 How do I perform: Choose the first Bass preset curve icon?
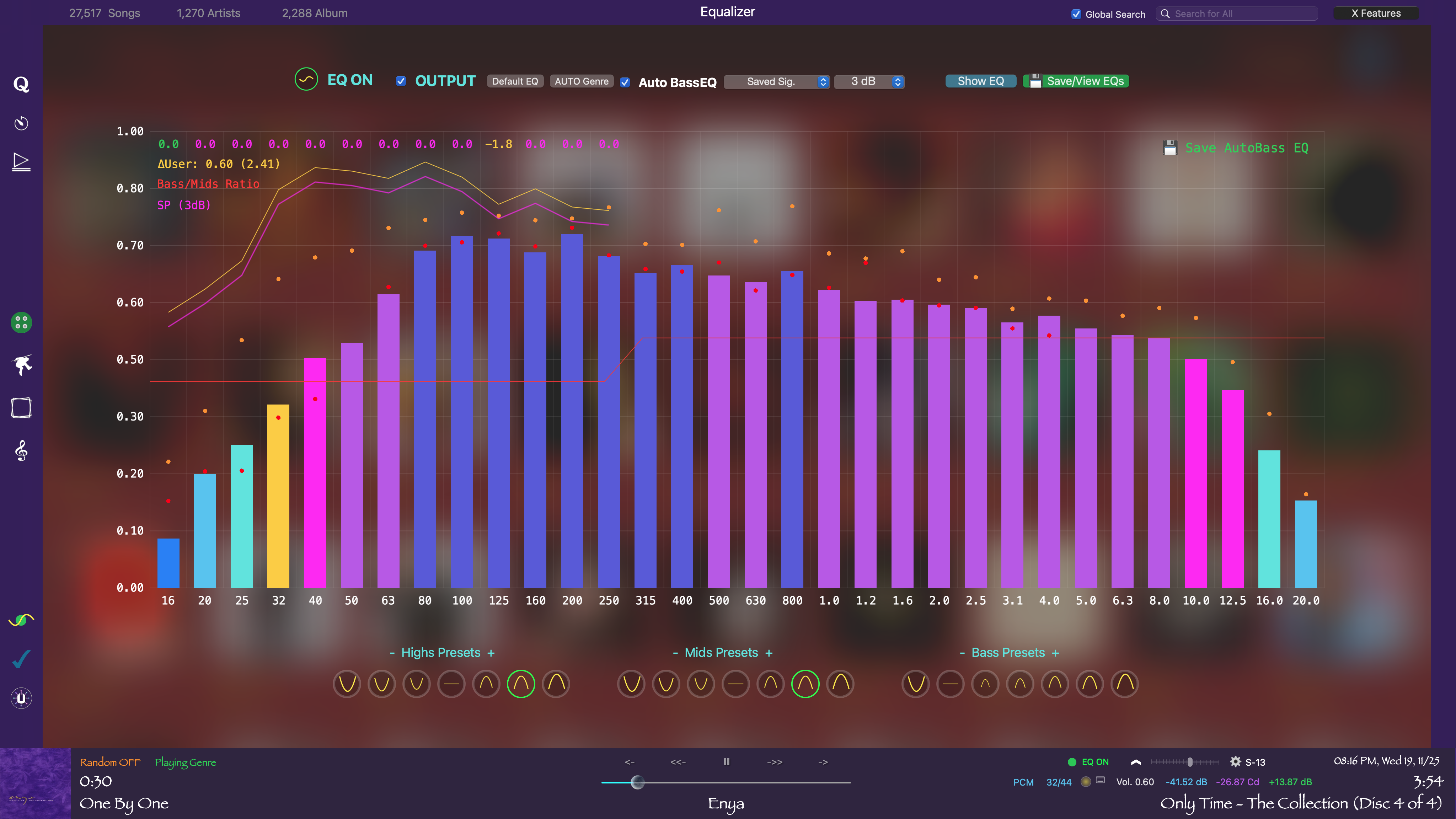point(915,684)
